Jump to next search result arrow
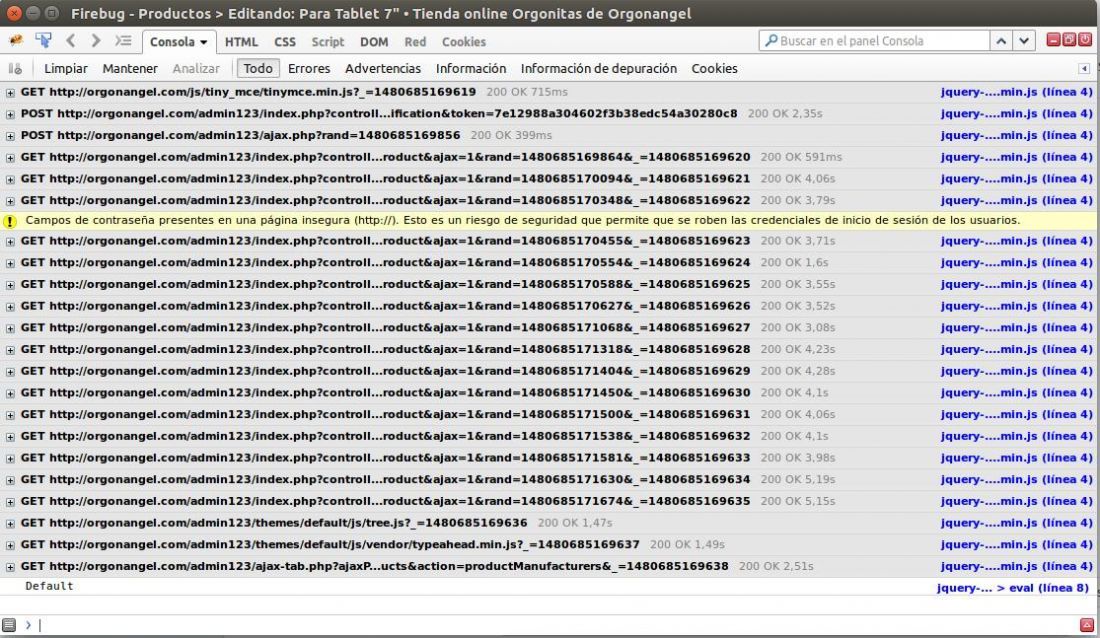 coord(1024,41)
